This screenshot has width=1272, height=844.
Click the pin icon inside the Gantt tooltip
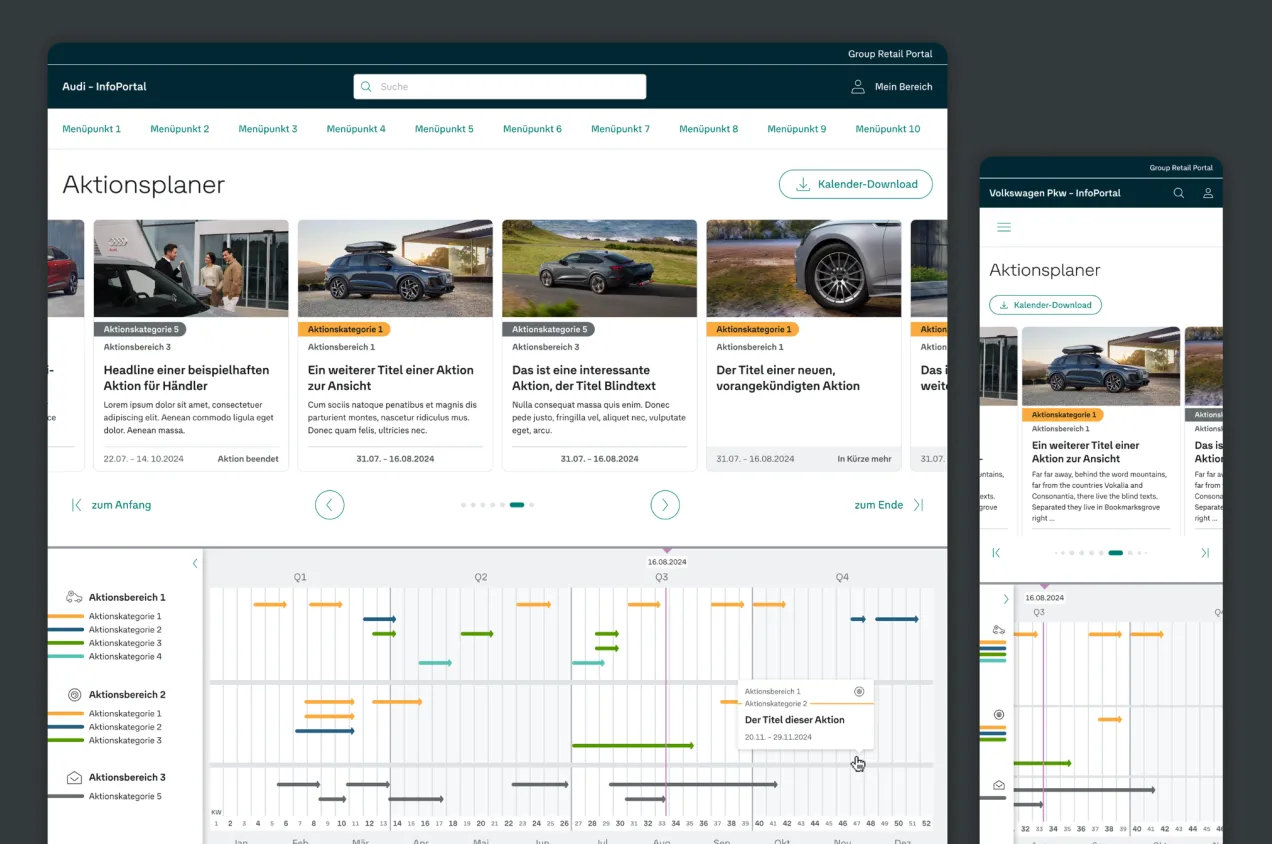point(858,691)
